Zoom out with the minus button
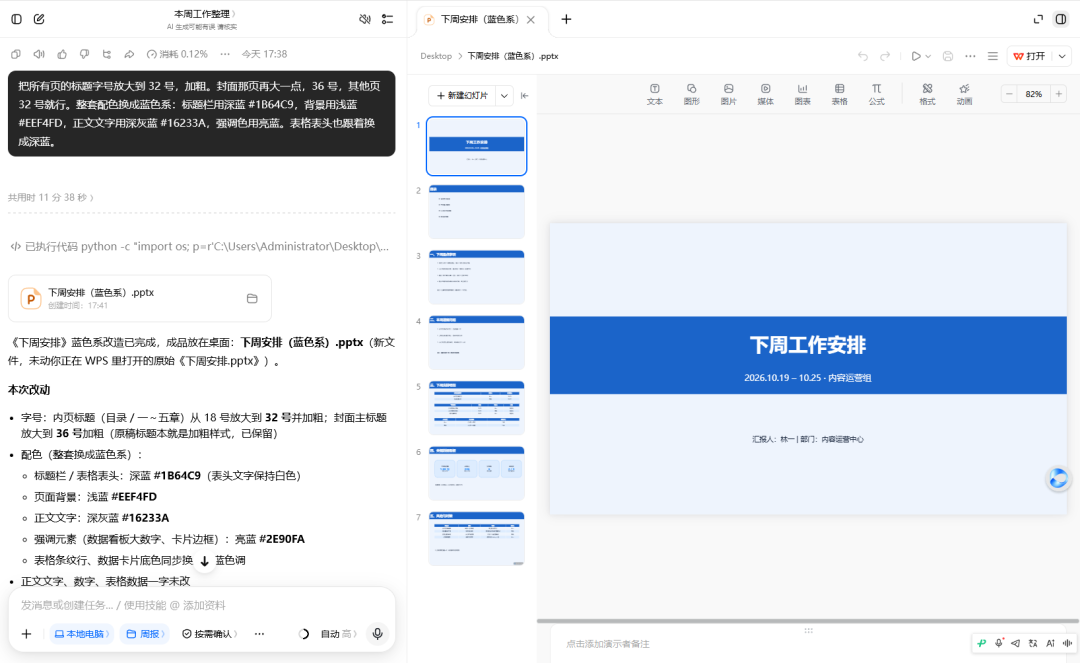Viewport: 1080px width, 663px height. pos(1009,94)
